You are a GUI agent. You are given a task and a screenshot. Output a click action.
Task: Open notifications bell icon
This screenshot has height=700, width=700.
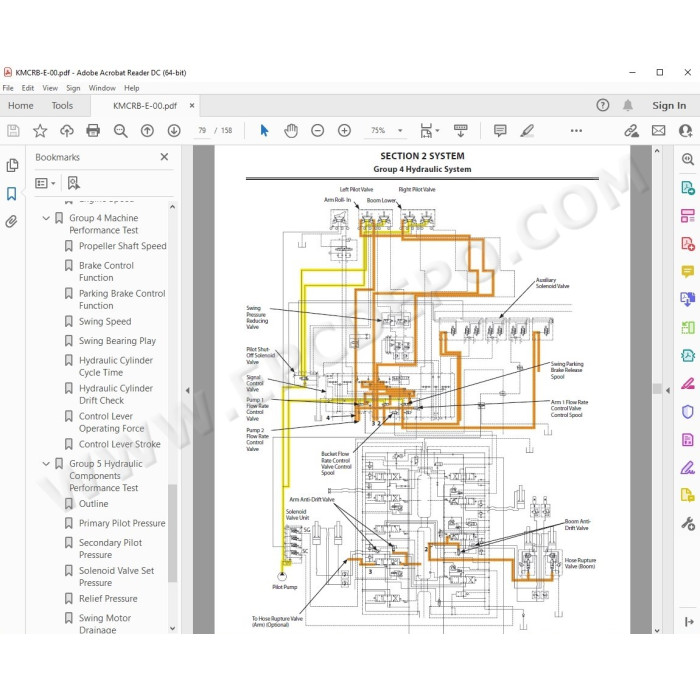pos(628,105)
